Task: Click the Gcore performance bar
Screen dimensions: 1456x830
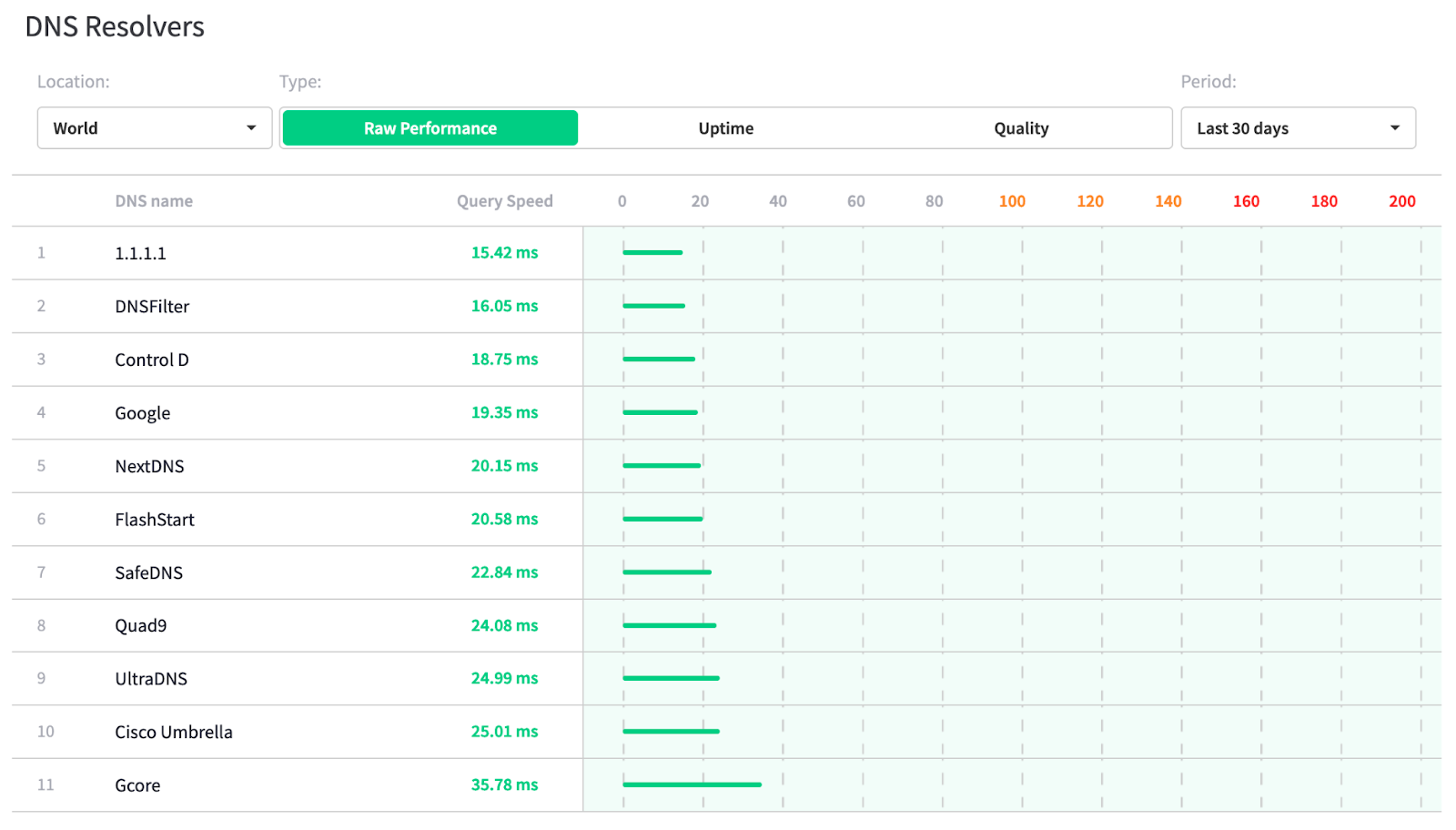Action: [693, 784]
